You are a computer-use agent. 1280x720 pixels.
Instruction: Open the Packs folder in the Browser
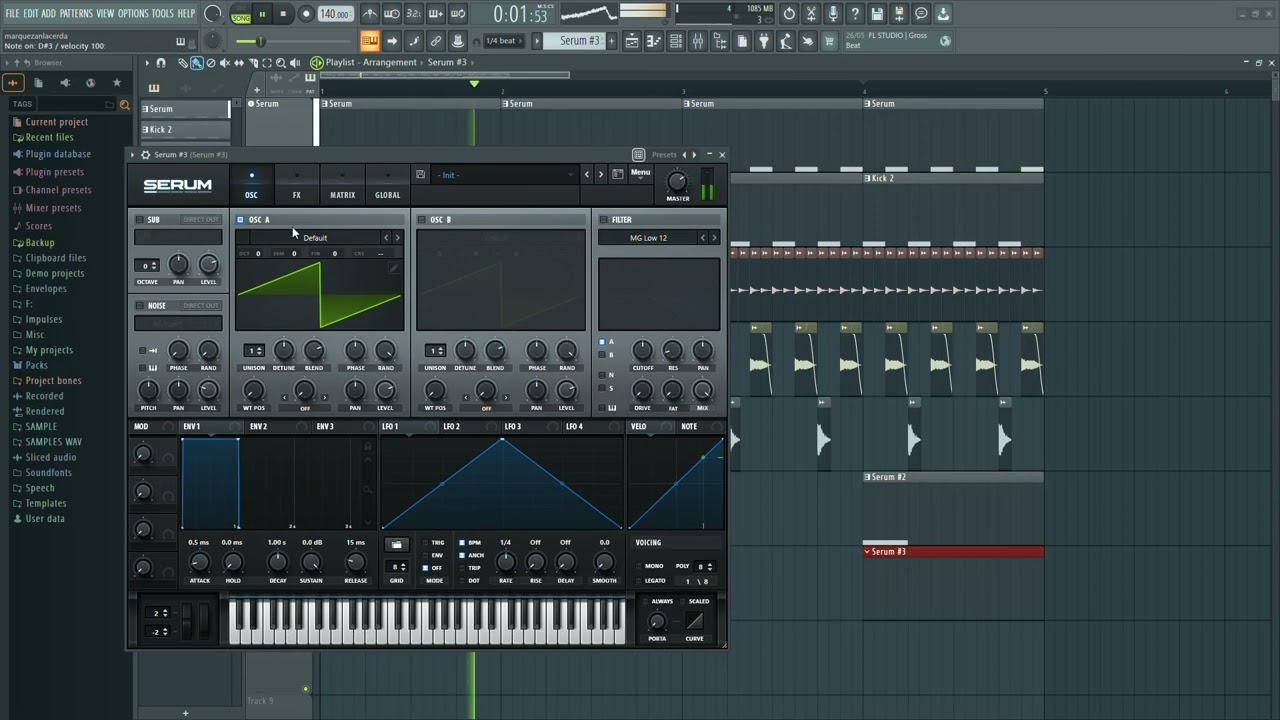point(36,365)
